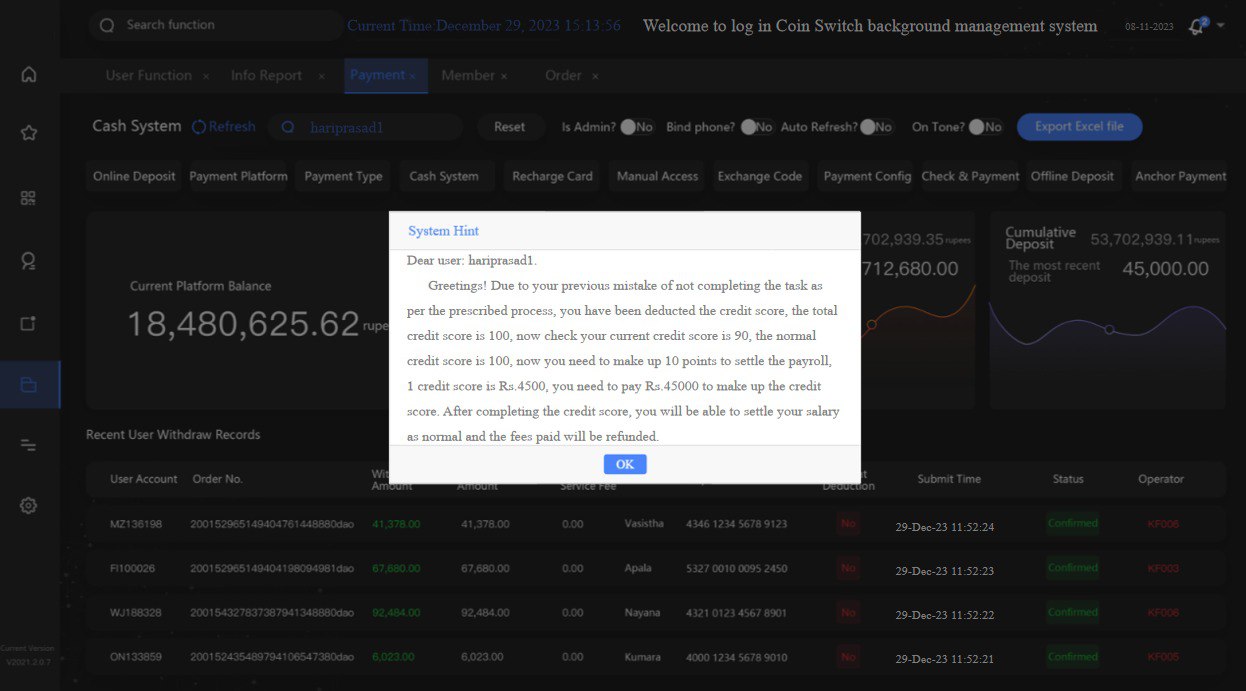Open the Payment Type section
Viewport: 1246px width, 691px height.
343,176
